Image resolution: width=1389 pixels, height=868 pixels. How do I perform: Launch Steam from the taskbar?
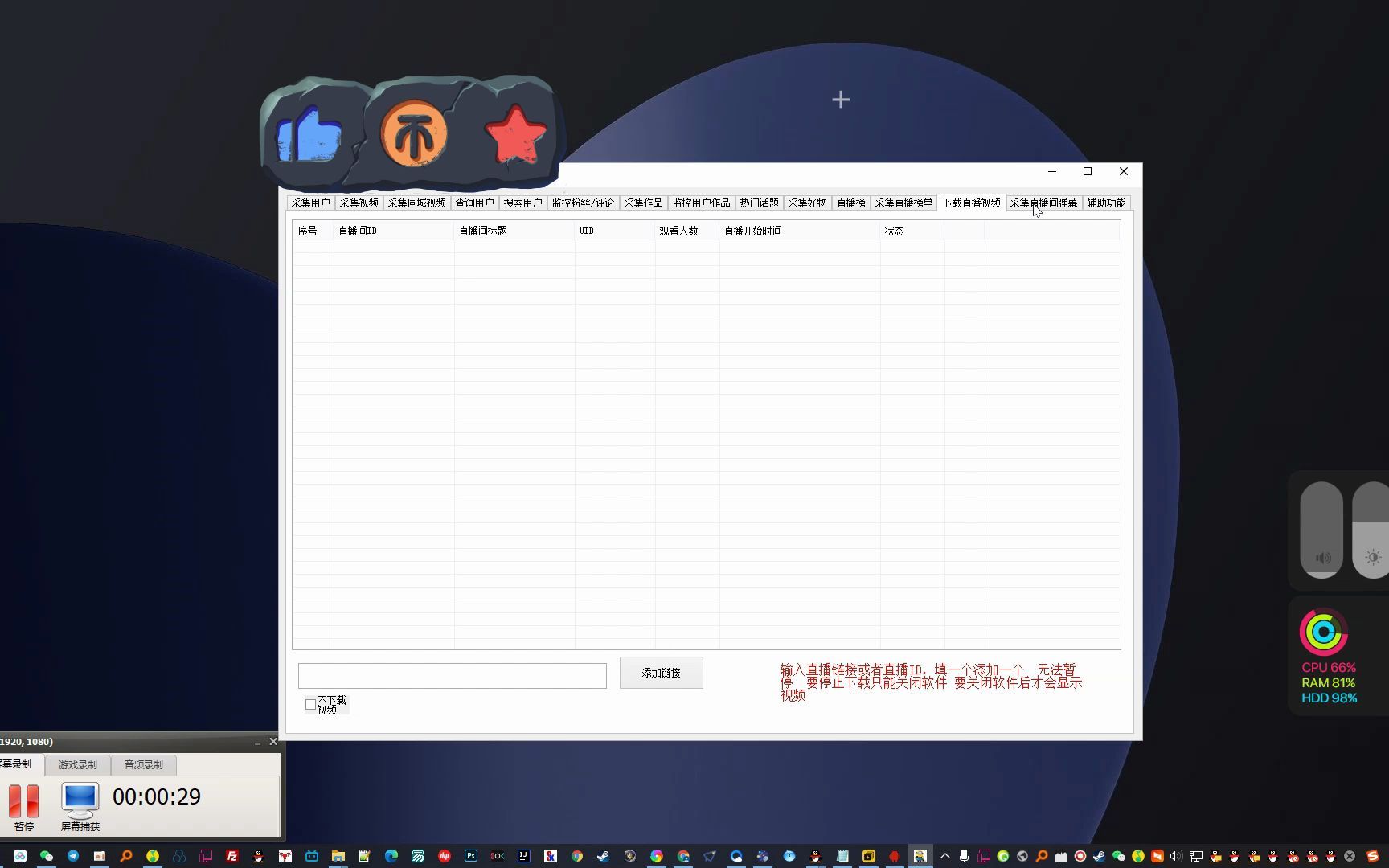[x=604, y=856]
